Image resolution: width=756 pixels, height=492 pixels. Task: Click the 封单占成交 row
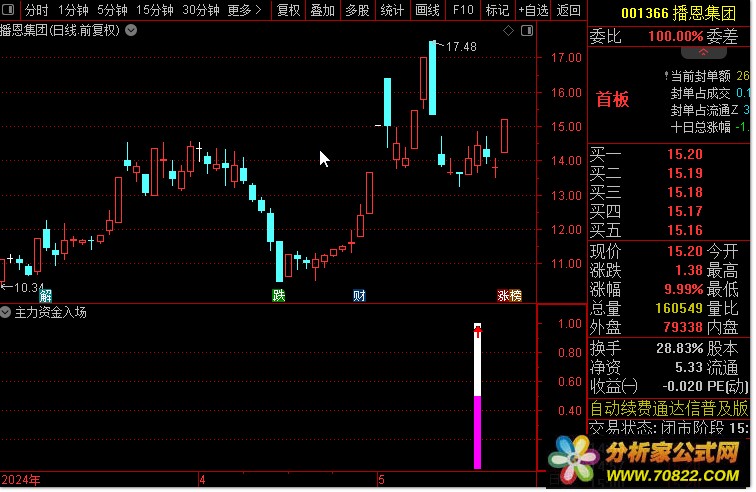[710, 93]
